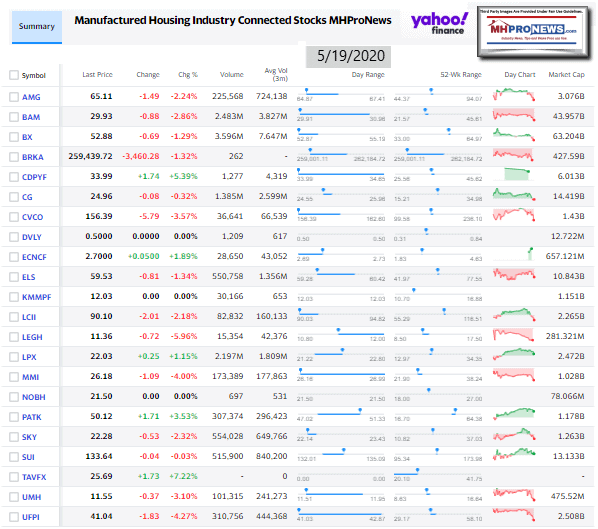This screenshot has height=529, width=598.
Task: Open the BRKA ticker link
Action: (x=33, y=157)
